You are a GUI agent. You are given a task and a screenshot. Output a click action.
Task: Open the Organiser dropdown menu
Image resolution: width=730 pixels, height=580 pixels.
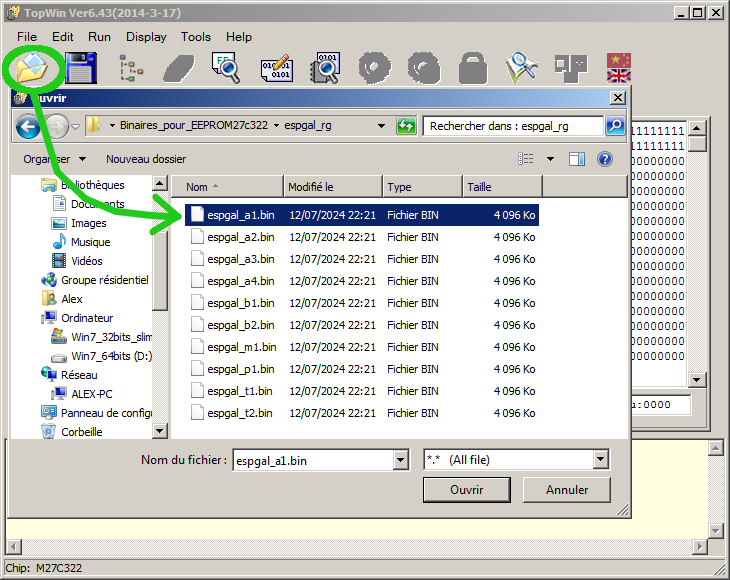tap(54, 159)
